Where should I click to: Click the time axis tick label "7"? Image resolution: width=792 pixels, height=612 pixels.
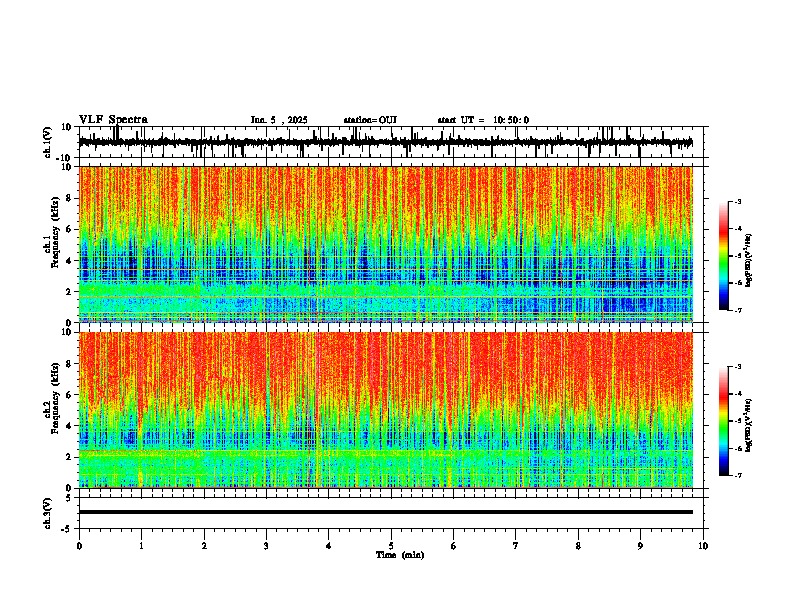click(x=516, y=546)
